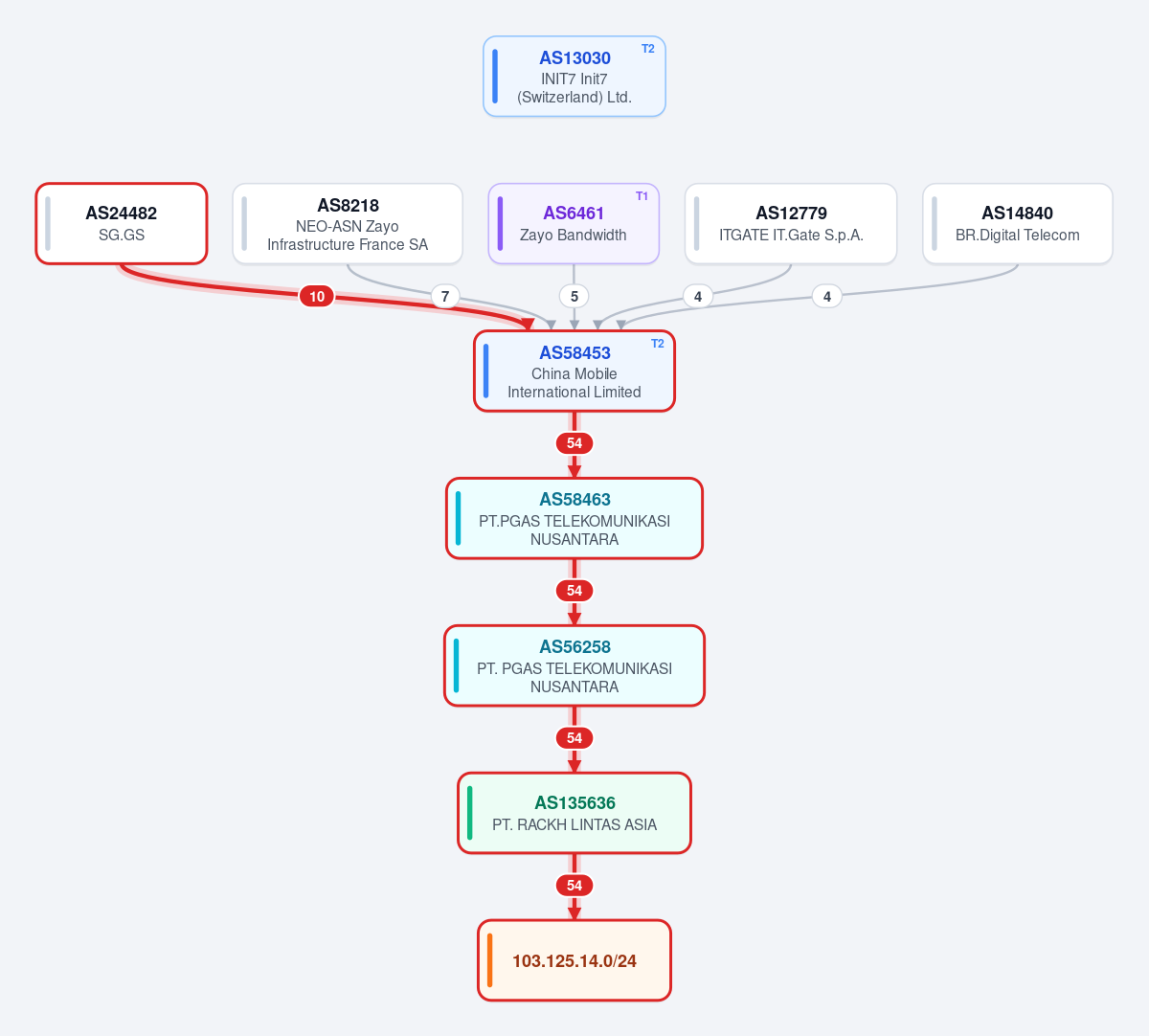
Task: Open the AS8218 NEO-ASN Zayo node
Action: click(x=348, y=223)
